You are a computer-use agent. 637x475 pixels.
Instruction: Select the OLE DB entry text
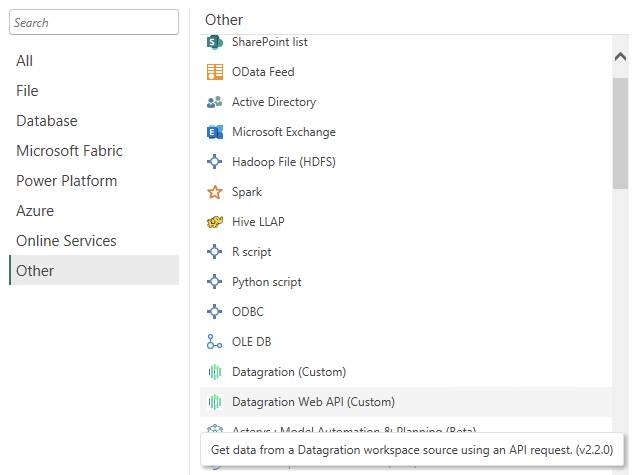coord(251,342)
